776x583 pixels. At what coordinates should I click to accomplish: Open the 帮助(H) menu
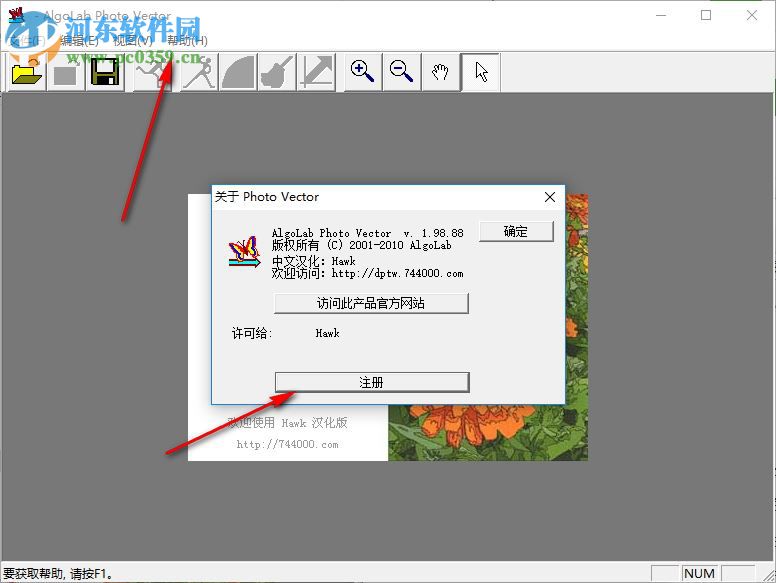(187, 40)
